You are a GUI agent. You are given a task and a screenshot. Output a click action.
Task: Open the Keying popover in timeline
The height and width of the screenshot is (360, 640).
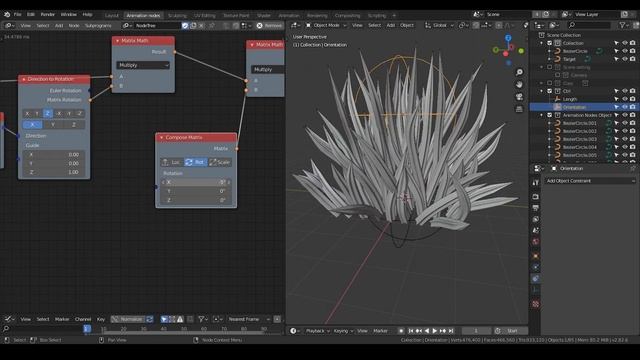[x=343, y=331]
